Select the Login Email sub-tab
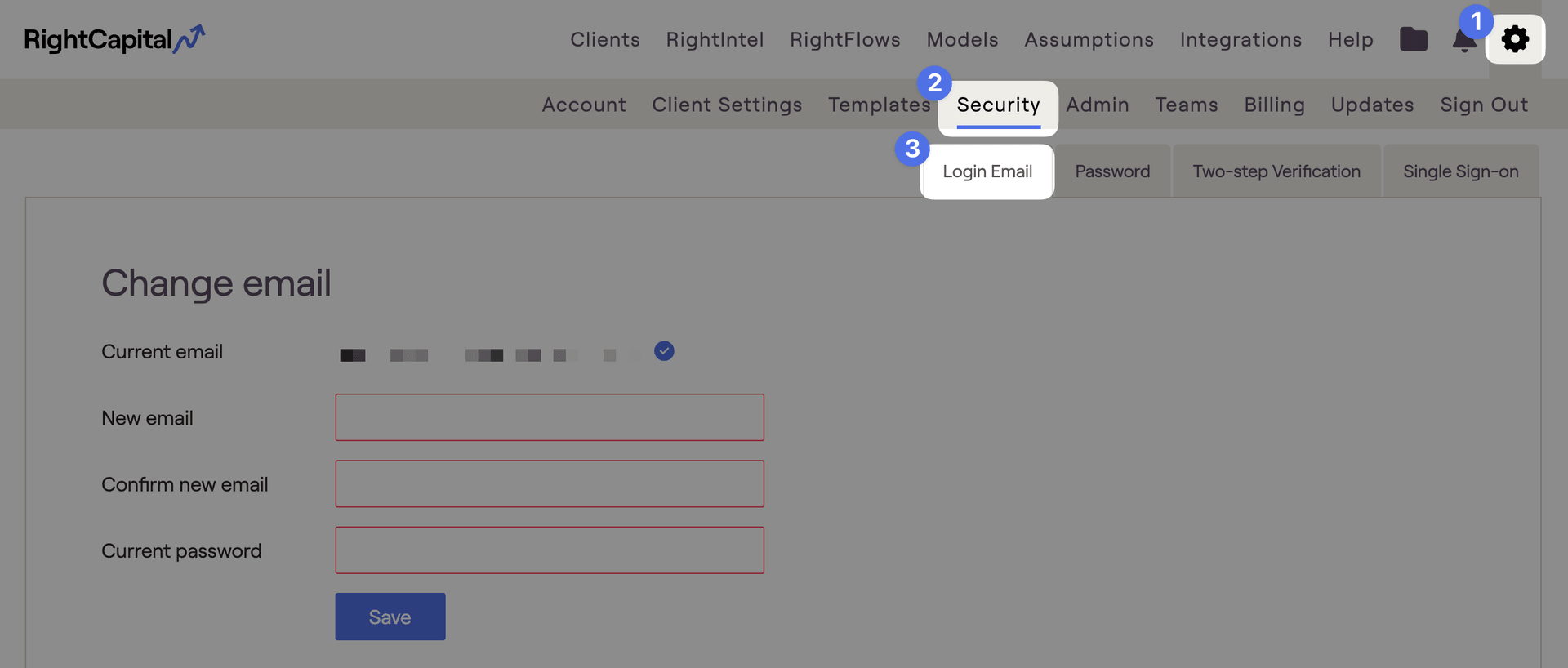Screen dimensions: 1568x668 (987, 171)
